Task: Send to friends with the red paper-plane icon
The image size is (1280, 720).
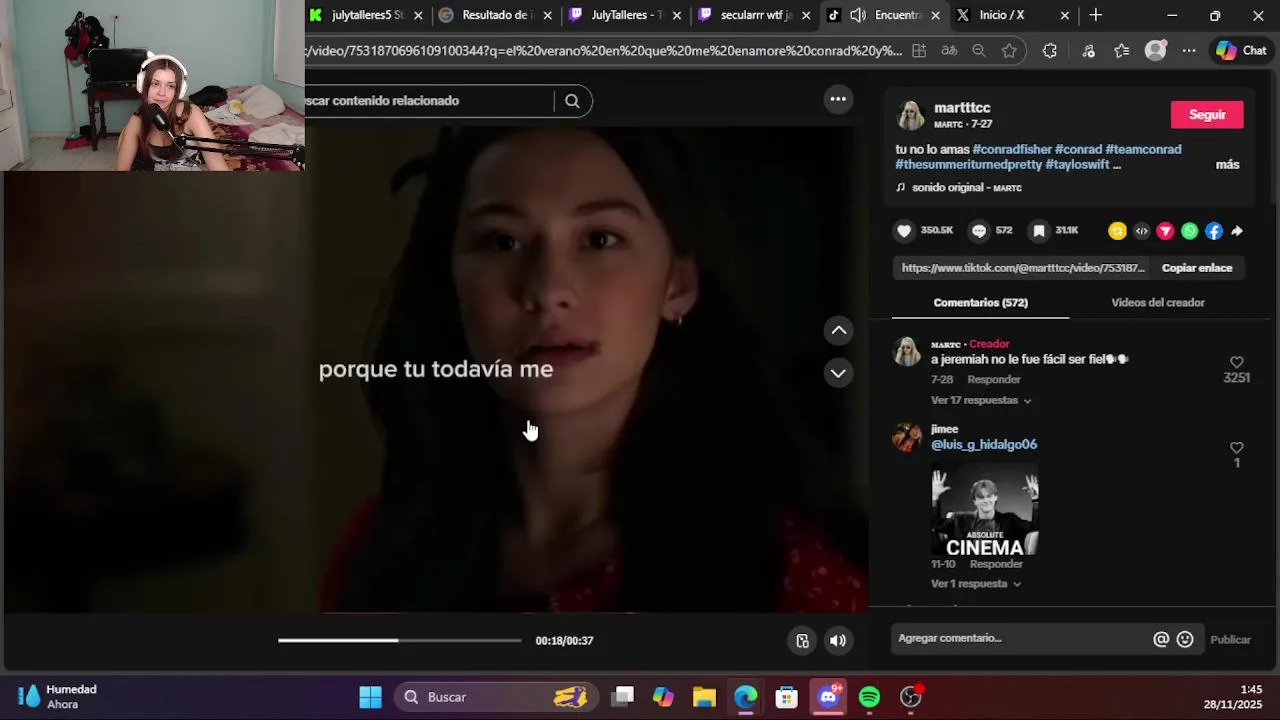Action: pos(1165,231)
